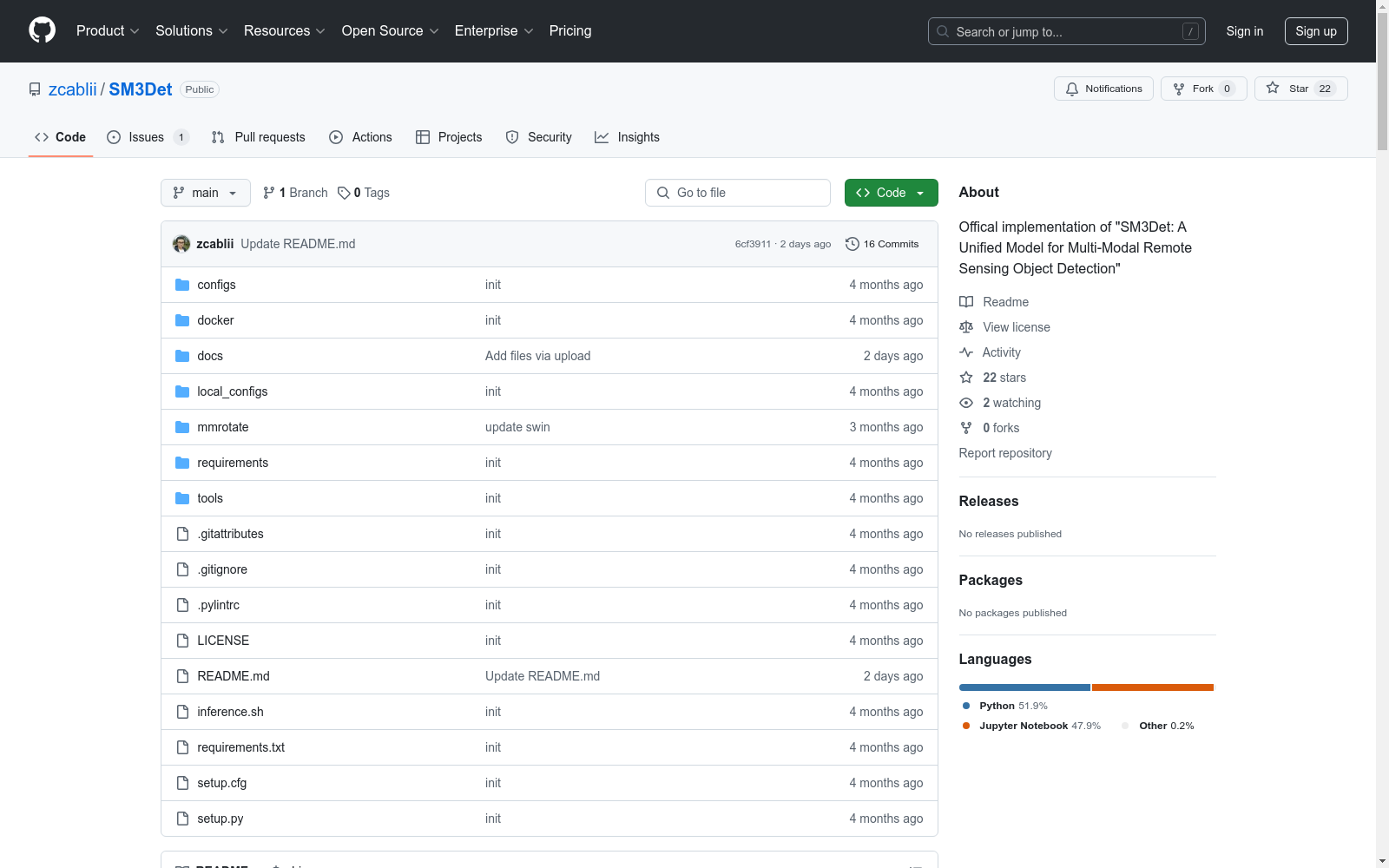
Task: Expand the Resources menu
Action: [285, 30]
